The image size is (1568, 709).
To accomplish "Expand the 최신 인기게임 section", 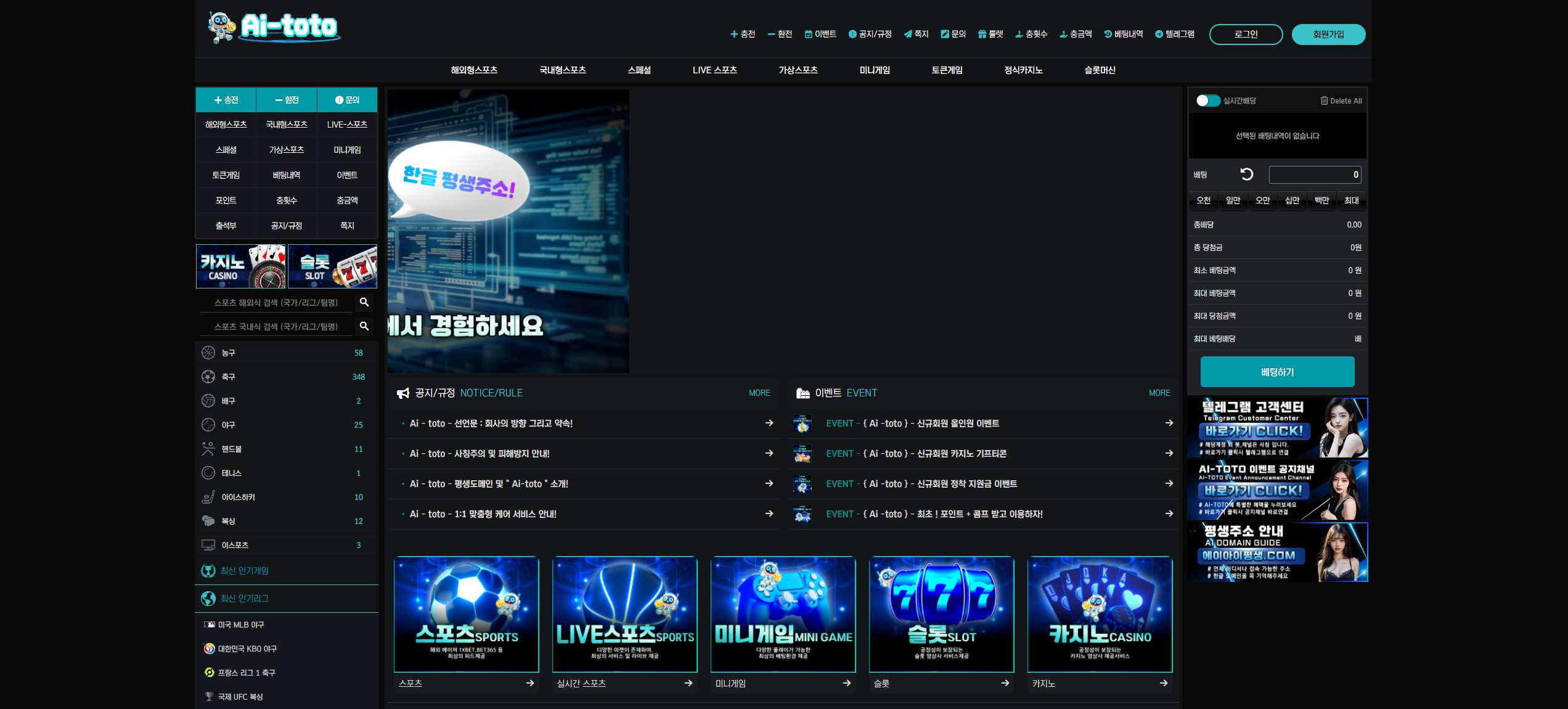I will point(287,571).
